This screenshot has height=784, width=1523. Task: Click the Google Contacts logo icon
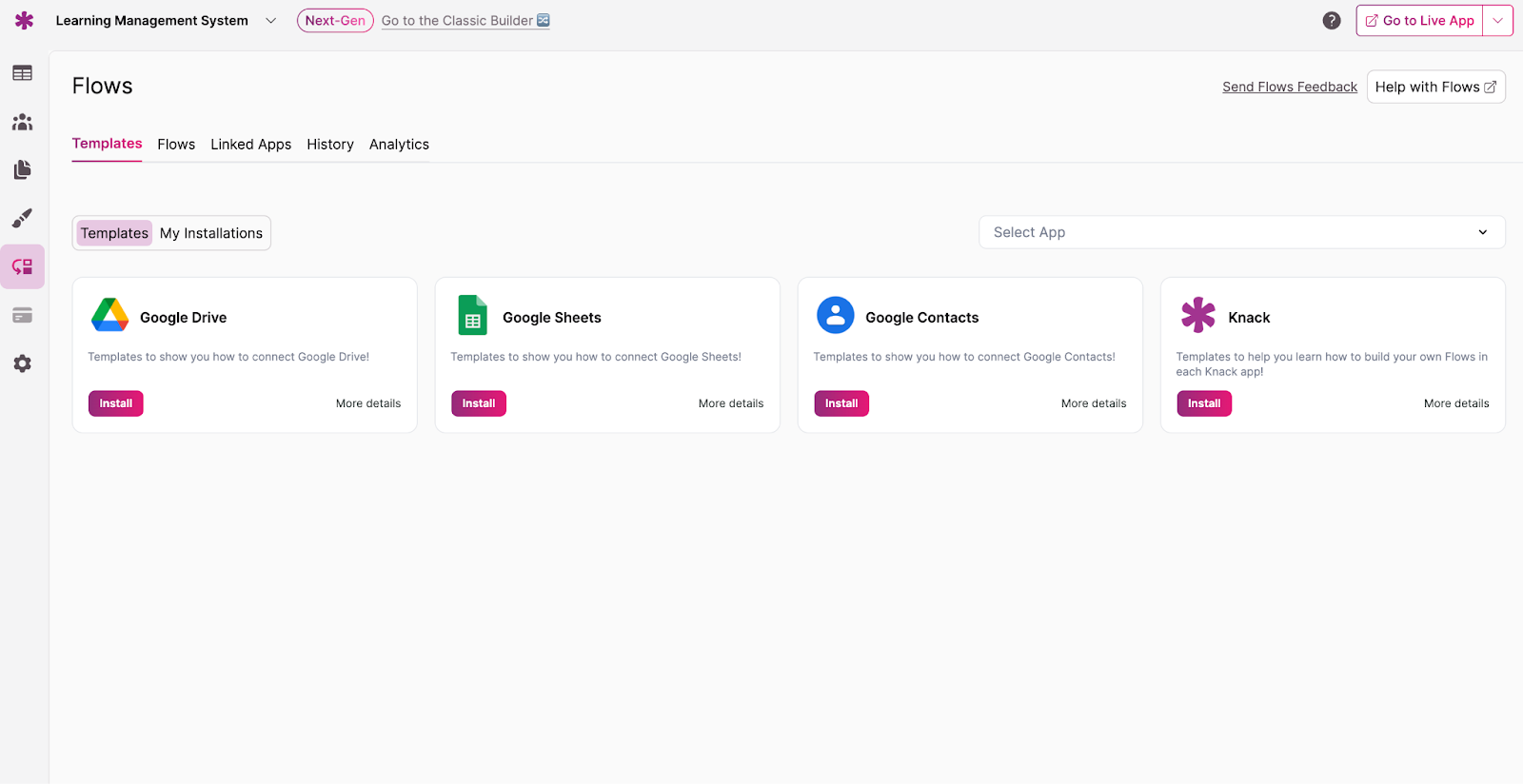pos(836,315)
